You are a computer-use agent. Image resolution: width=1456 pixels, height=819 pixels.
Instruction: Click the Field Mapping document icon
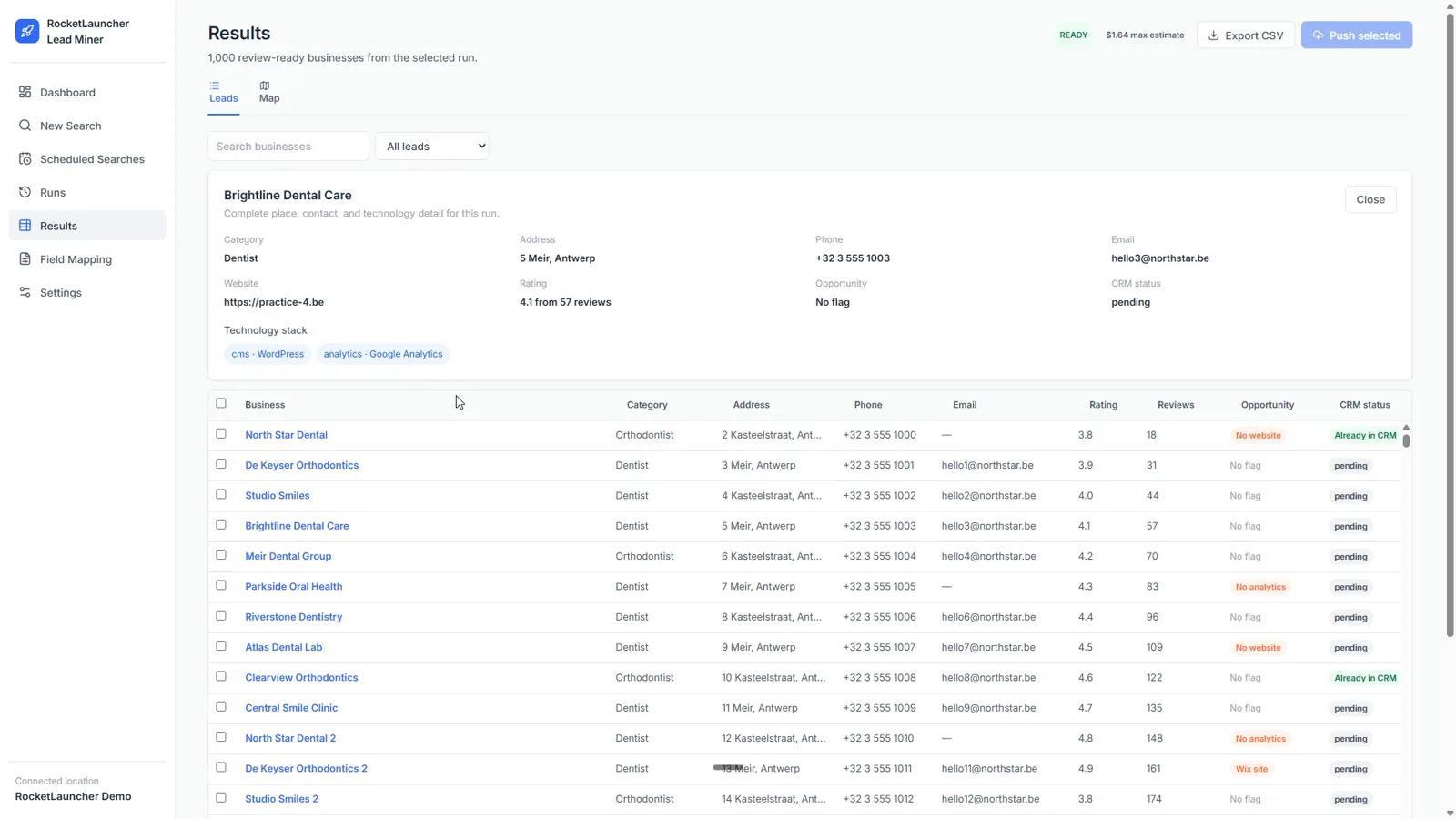click(x=25, y=259)
